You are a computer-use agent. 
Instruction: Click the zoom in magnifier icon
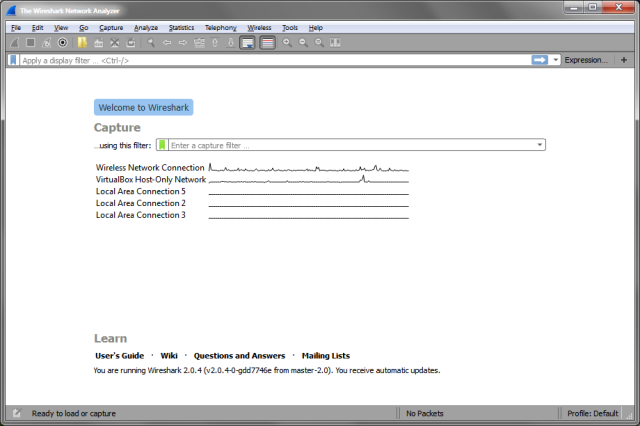point(287,42)
